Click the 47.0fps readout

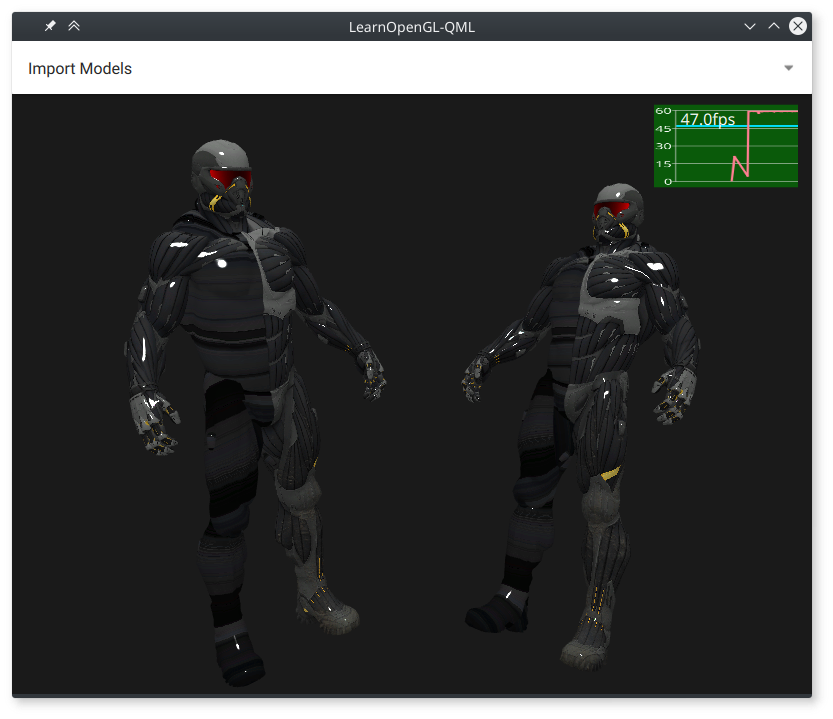point(708,120)
